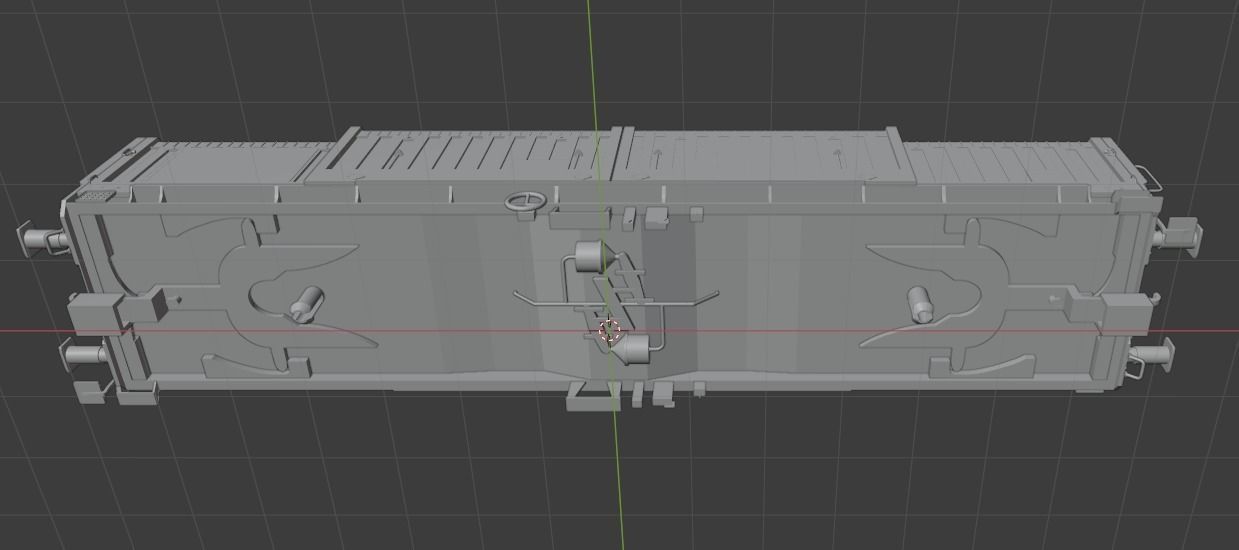The height and width of the screenshot is (550, 1239).
Task: Select the lower left end buffer
Action: point(84,355)
